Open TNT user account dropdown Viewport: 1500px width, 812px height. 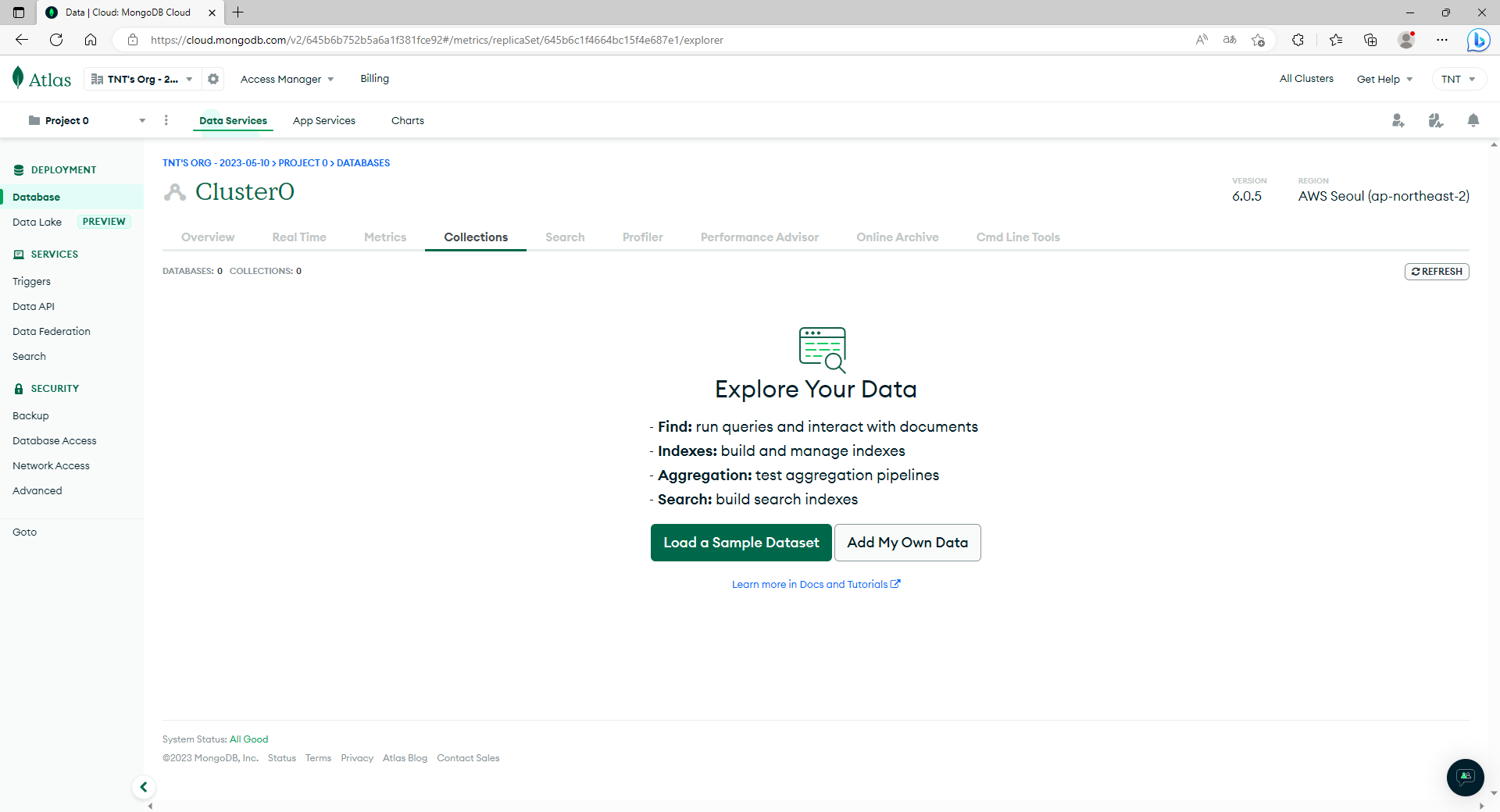pos(1458,79)
